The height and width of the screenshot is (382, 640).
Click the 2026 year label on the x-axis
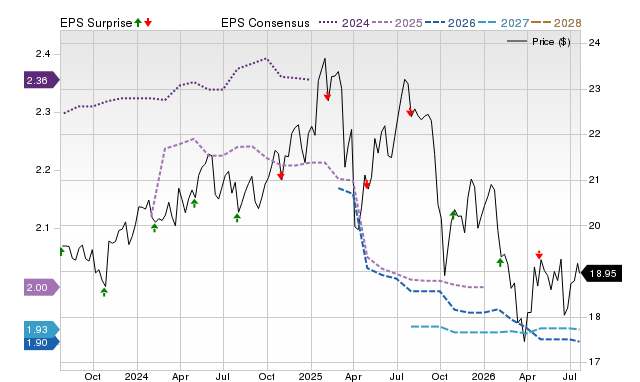[x=483, y=376]
